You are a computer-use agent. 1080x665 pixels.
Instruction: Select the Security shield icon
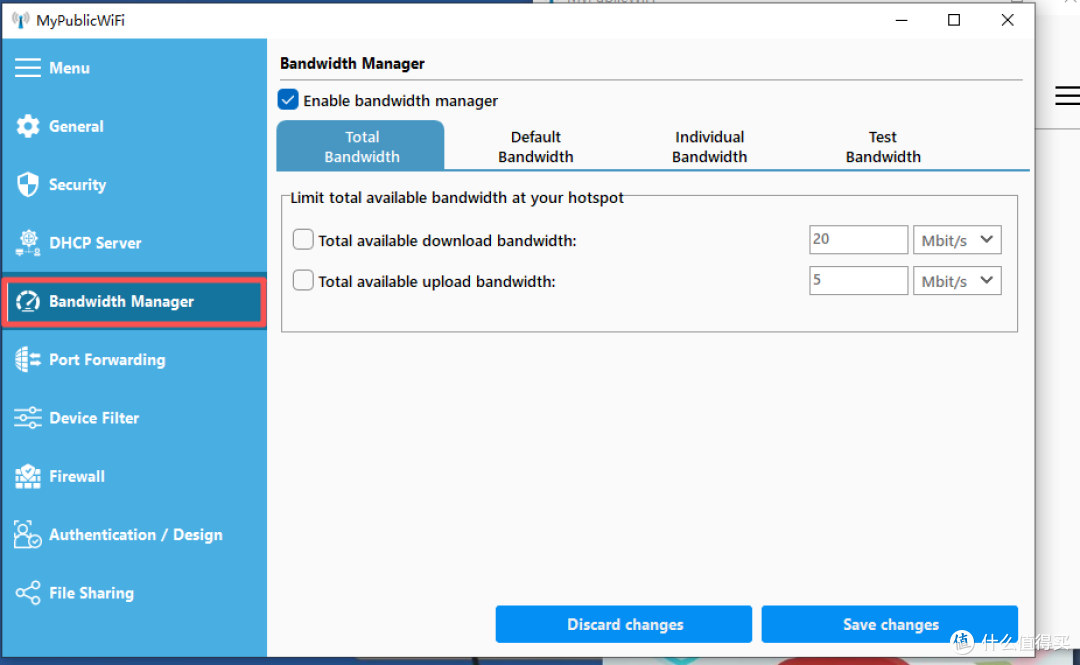28,185
